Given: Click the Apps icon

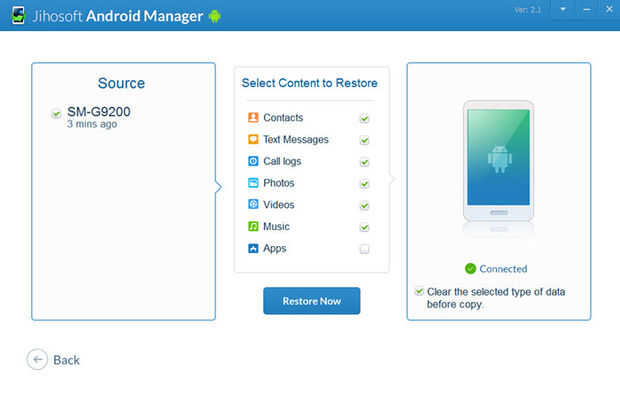Looking at the screenshot, I should pyautogui.click(x=253, y=248).
